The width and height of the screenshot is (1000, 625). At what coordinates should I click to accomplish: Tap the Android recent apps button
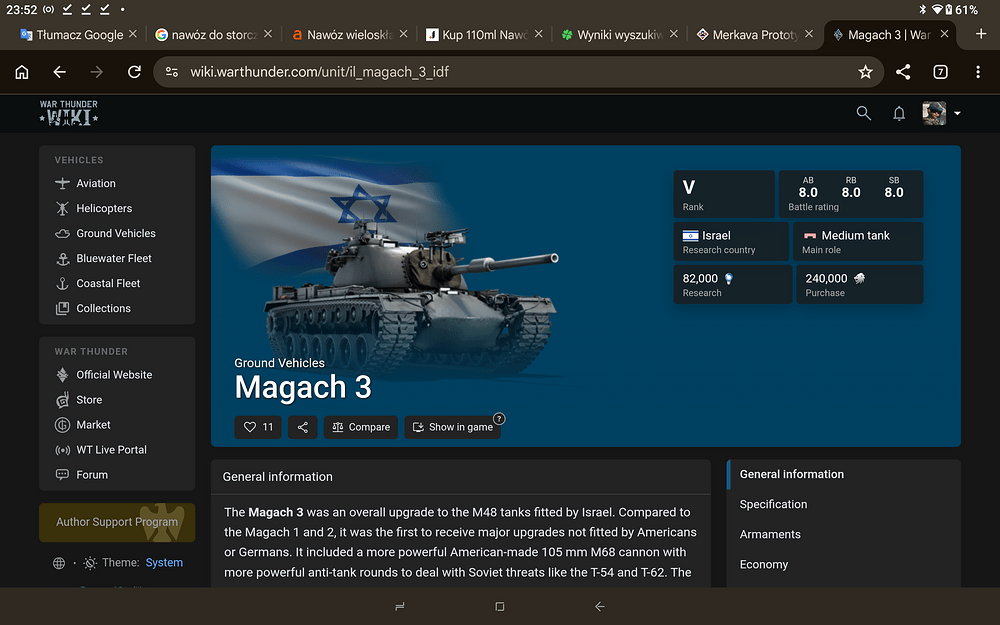(400, 607)
